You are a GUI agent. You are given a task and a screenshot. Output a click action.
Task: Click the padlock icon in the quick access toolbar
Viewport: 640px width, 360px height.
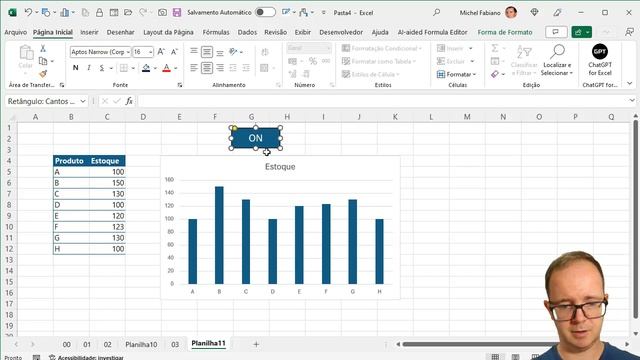coord(99,13)
